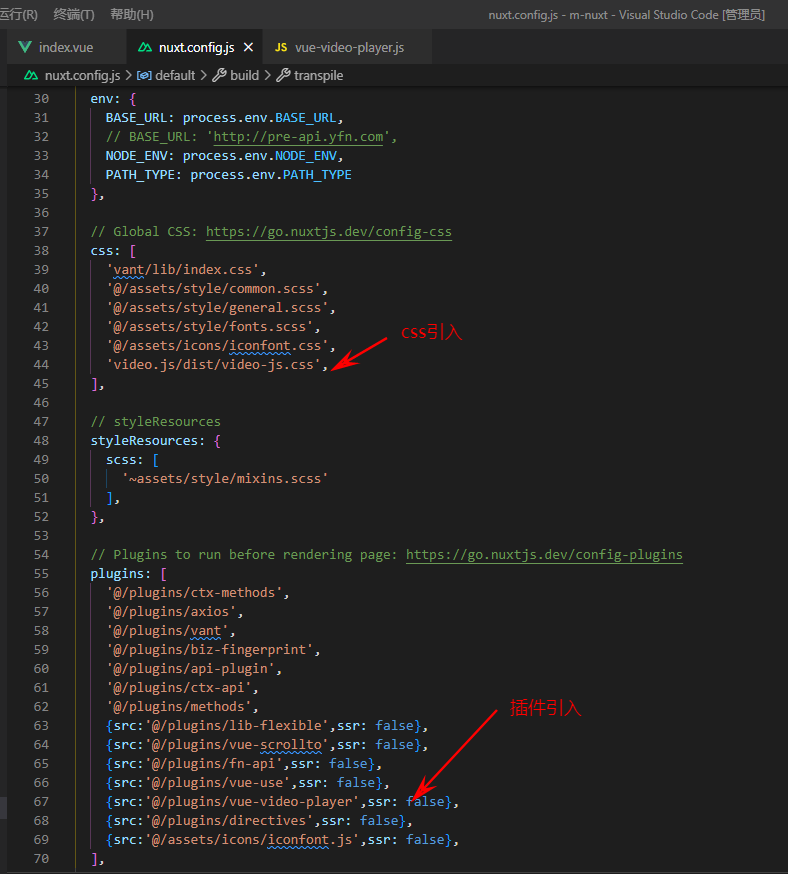The height and width of the screenshot is (874, 788).
Task: Open the go.nuxtjs.dev/config-css link
Action: [x=329, y=232]
